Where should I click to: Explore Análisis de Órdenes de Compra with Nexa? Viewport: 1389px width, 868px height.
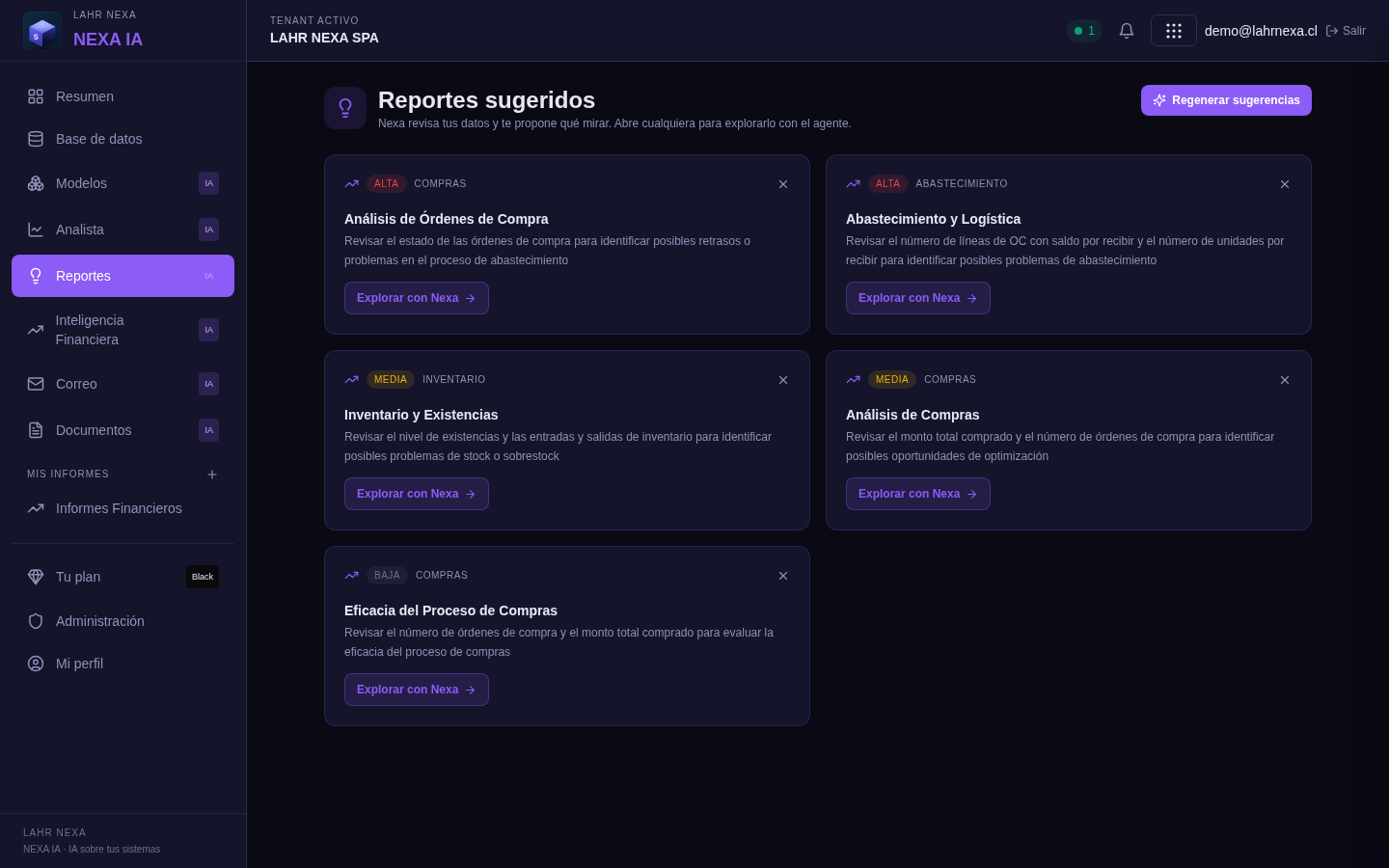point(417,298)
